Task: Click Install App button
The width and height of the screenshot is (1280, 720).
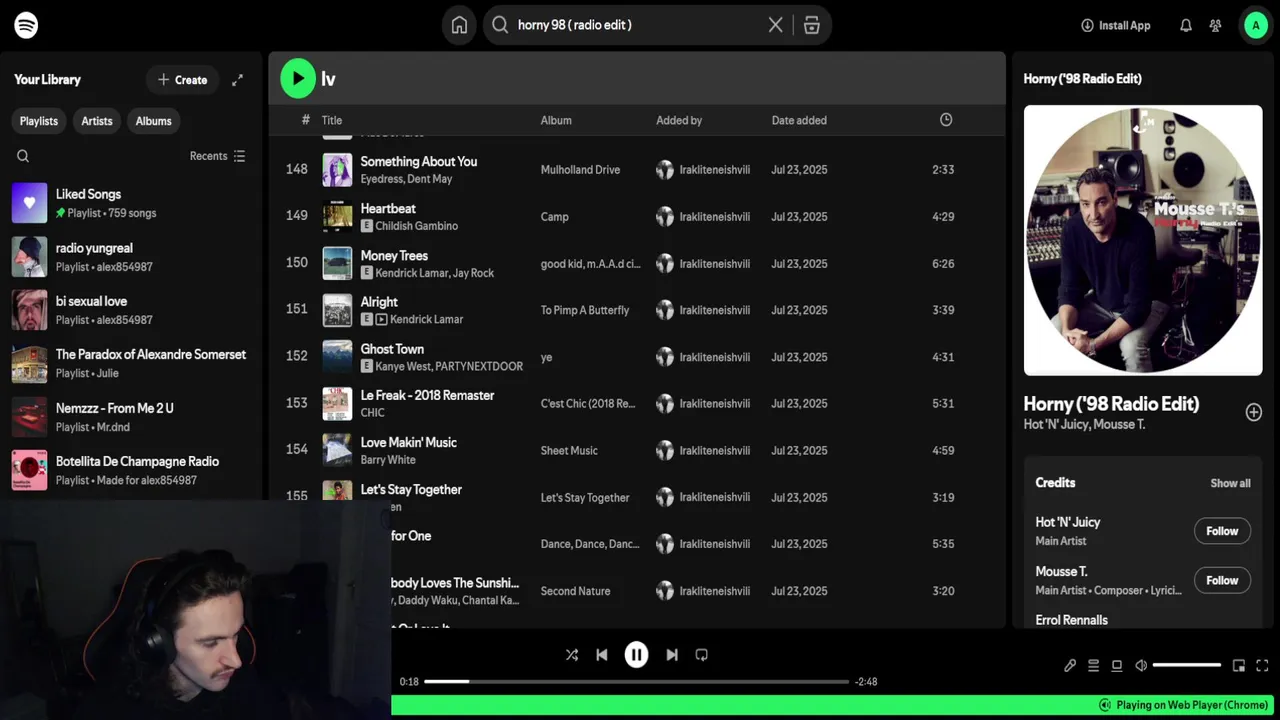Action: [1116, 26]
